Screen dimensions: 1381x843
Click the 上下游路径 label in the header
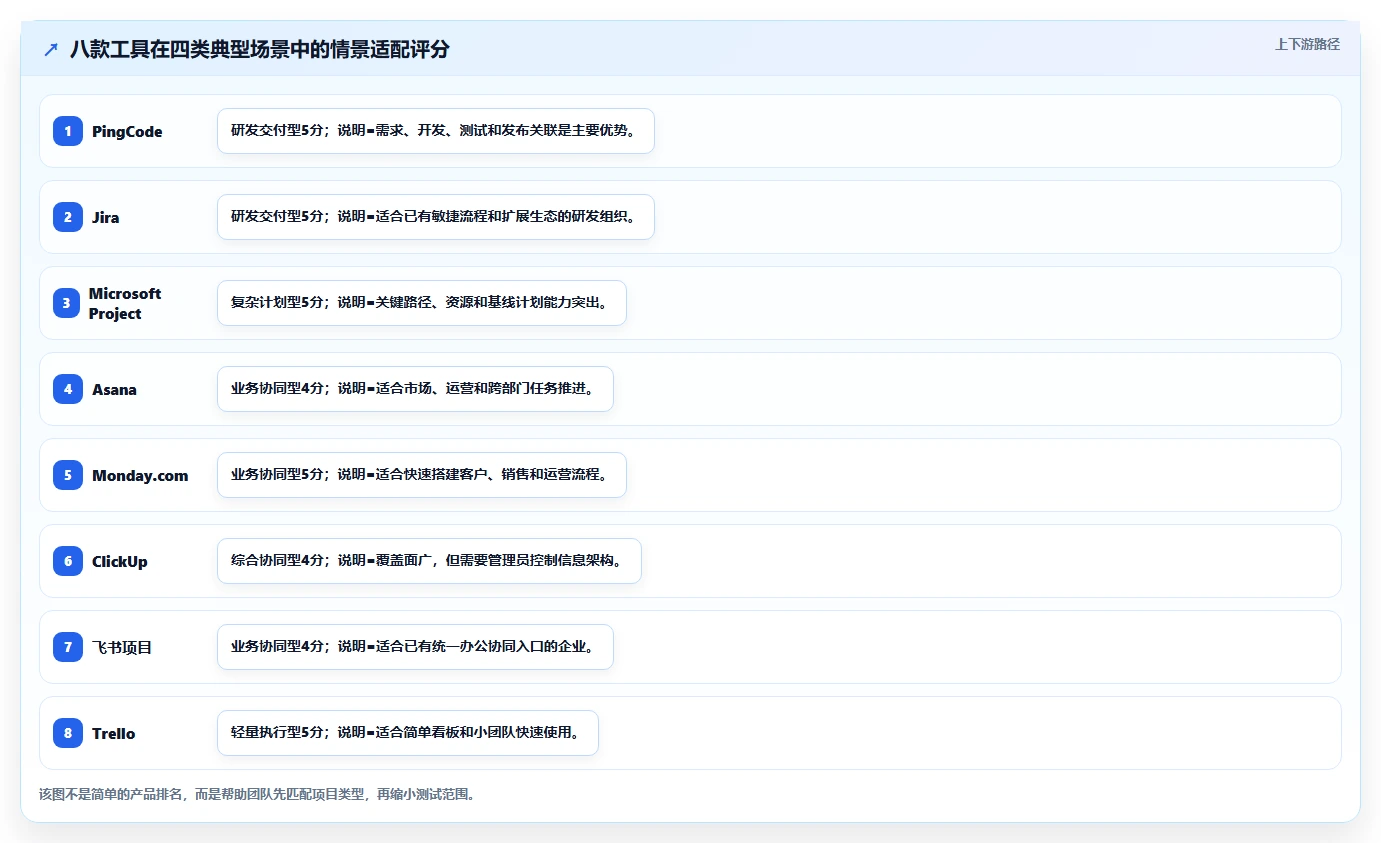coord(1307,44)
